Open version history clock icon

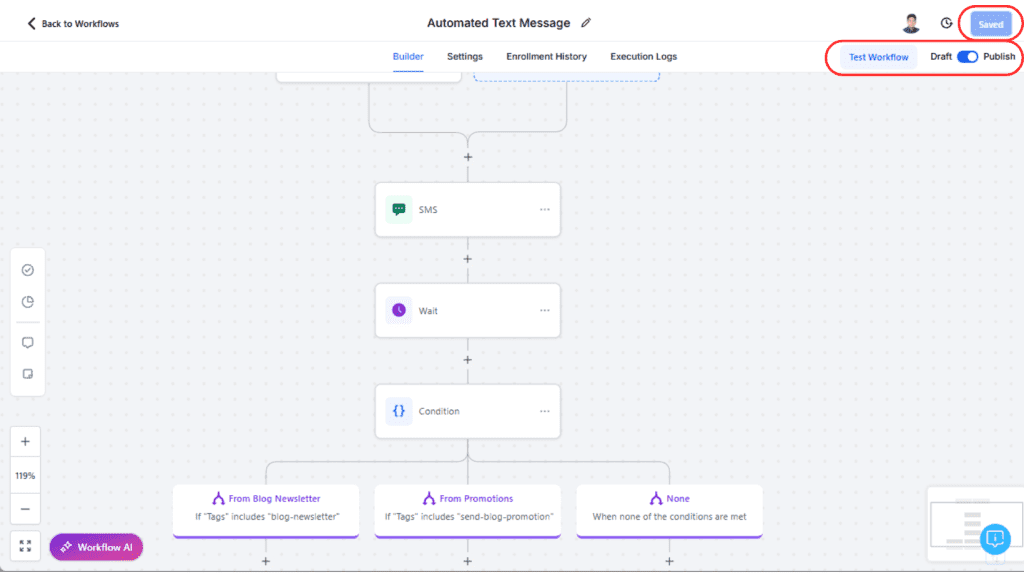pos(946,23)
